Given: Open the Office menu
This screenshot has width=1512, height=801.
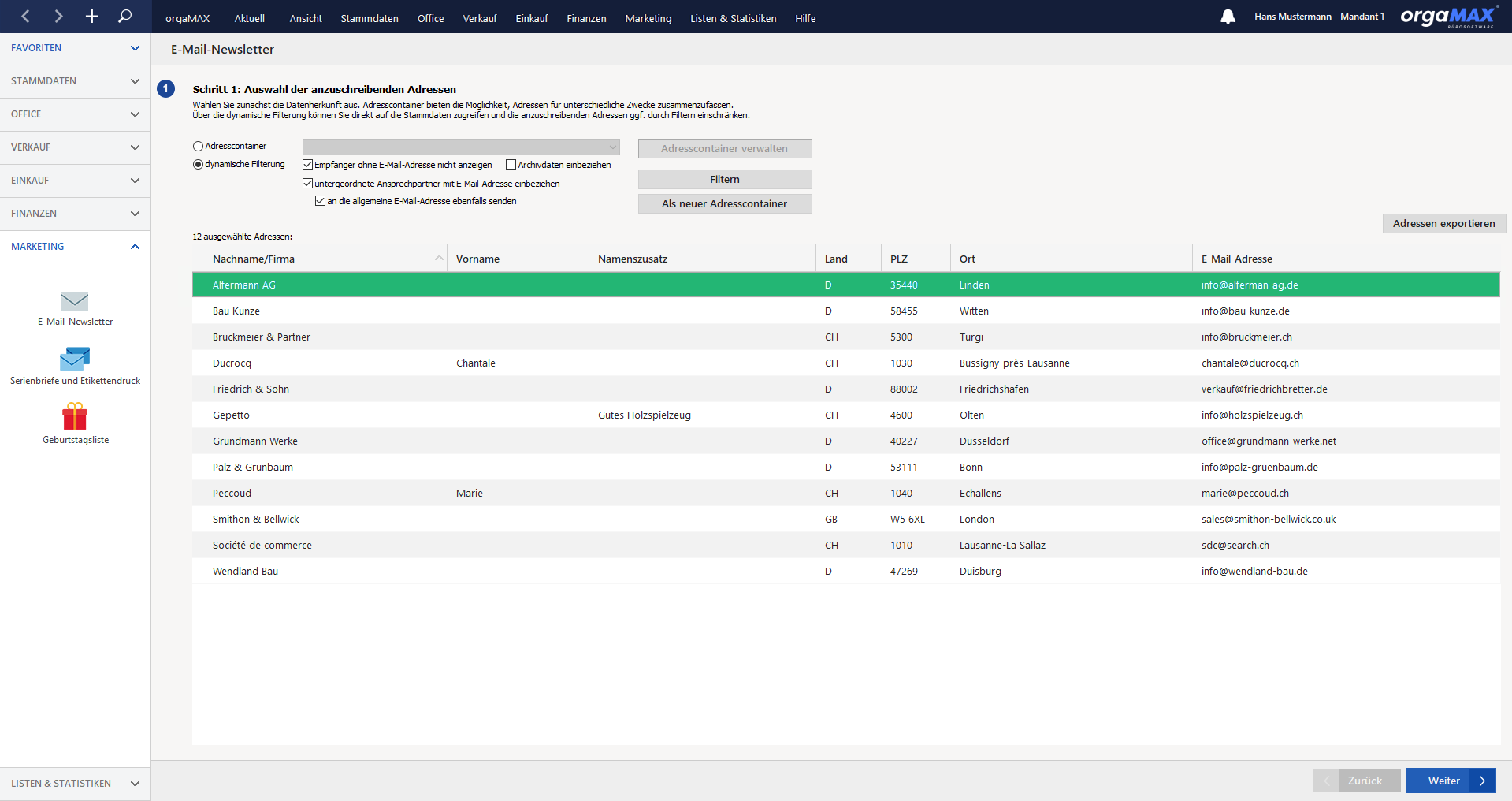Looking at the screenshot, I should (431, 18).
